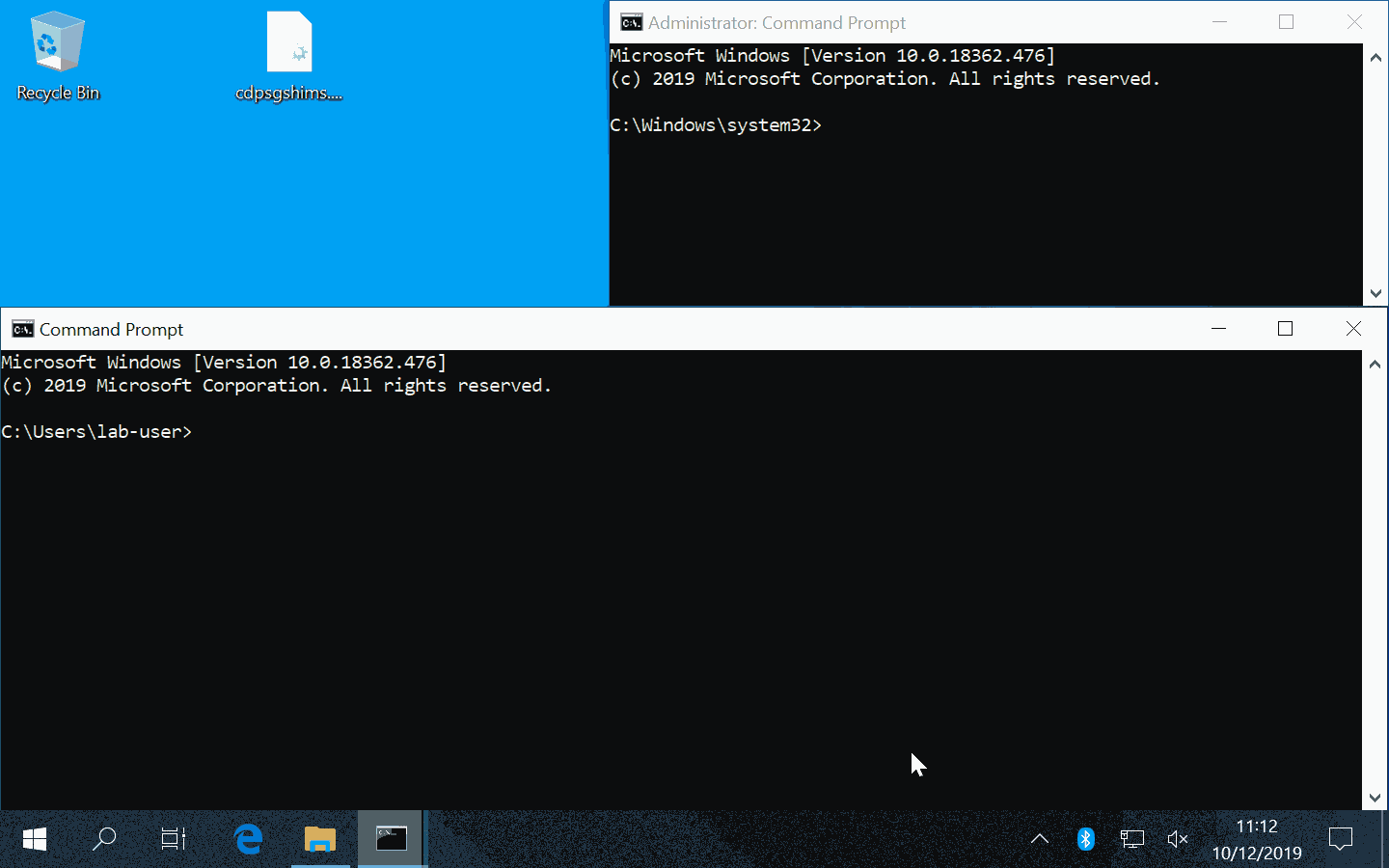Click the Administrator: Command Prompt title text
This screenshot has height=868, width=1389.
coord(776,22)
